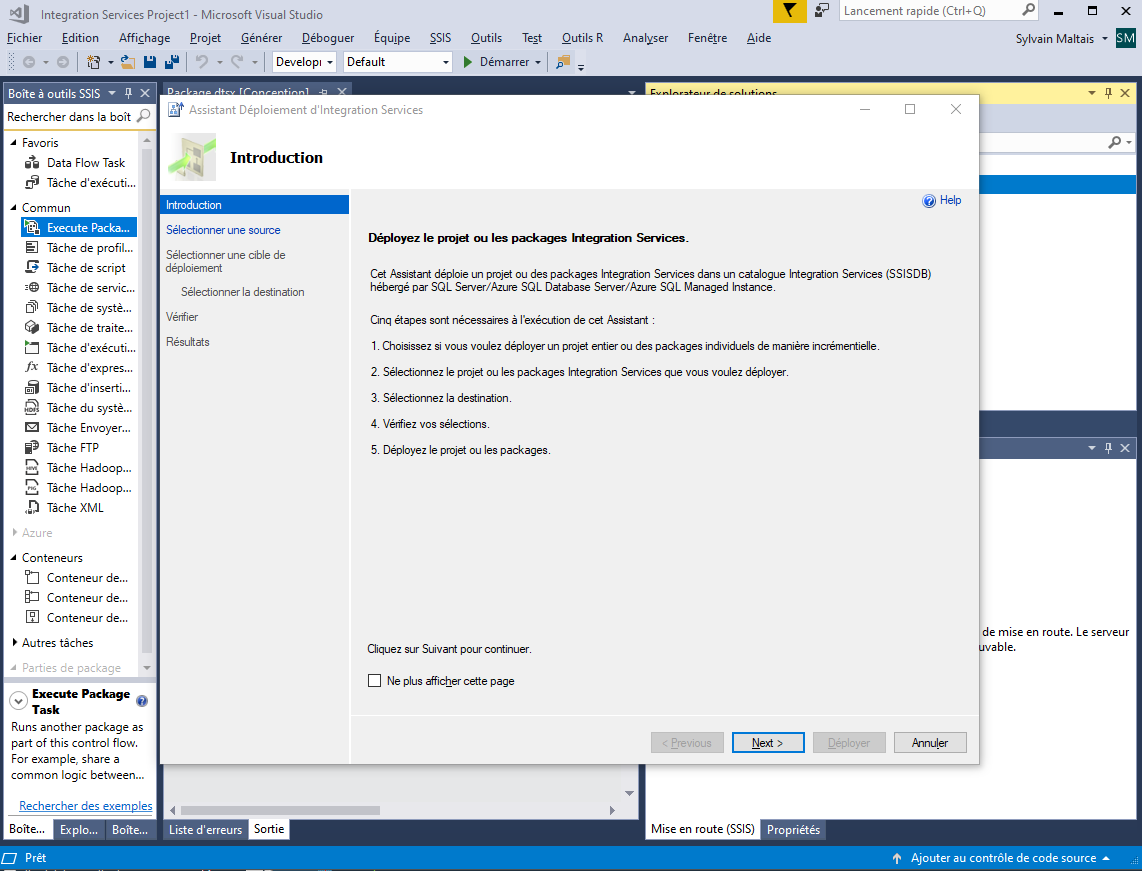
Task: Open the Déboguer menu
Action: [328, 38]
